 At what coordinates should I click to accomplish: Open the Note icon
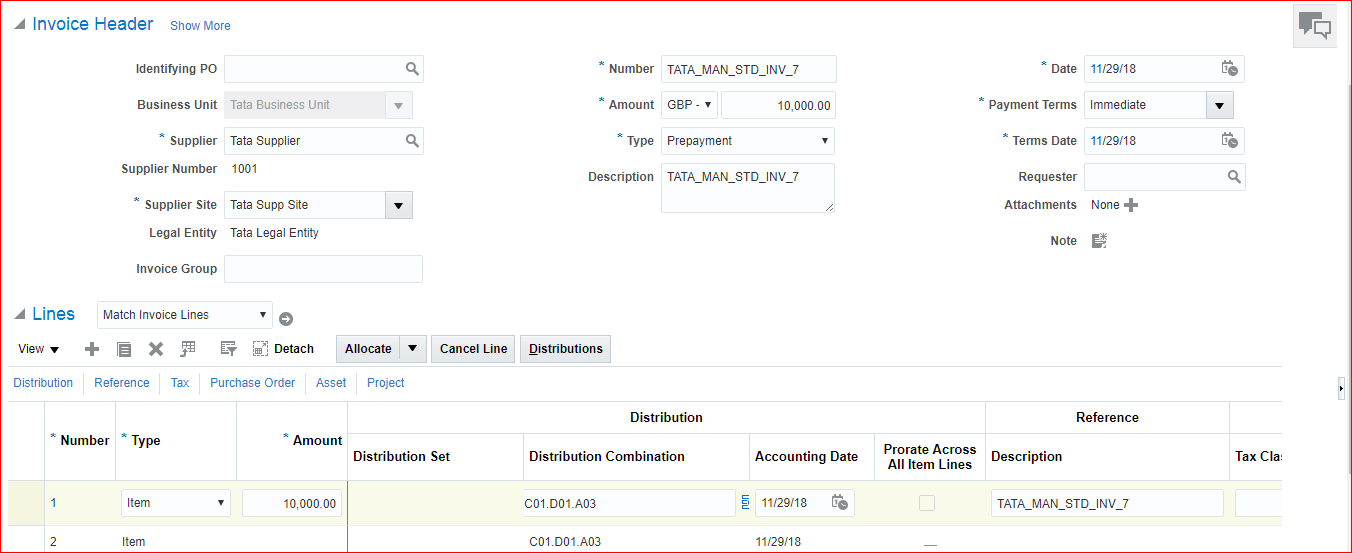pos(1099,241)
